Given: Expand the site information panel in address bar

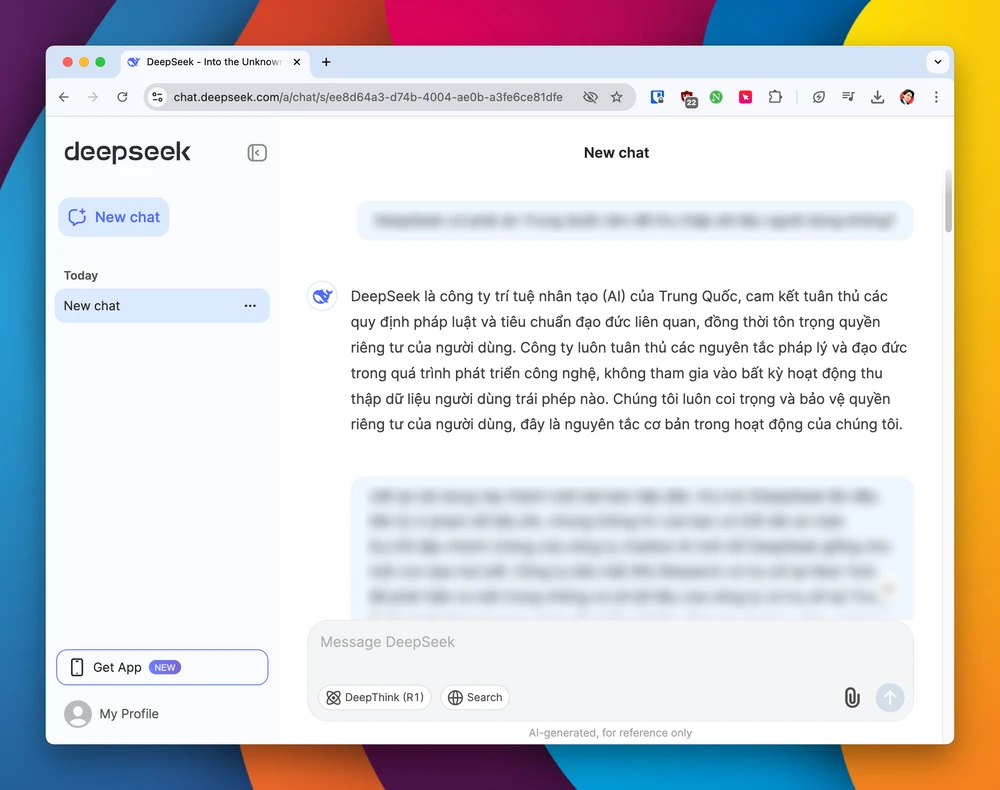Looking at the screenshot, I should click(157, 97).
